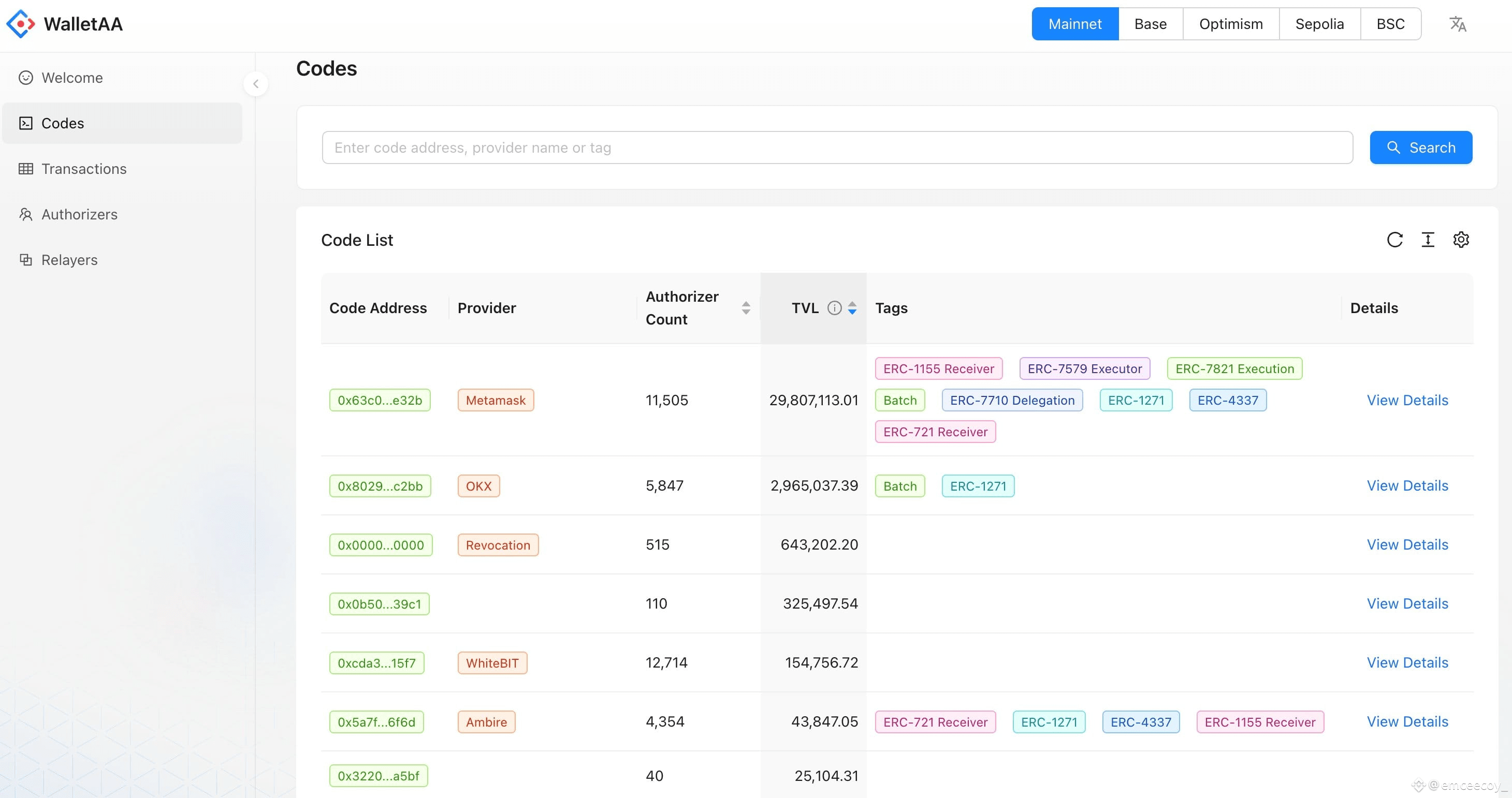The height and width of the screenshot is (798, 1512).
Task: Click the code address search field
Action: pyautogui.click(x=837, y=148)
